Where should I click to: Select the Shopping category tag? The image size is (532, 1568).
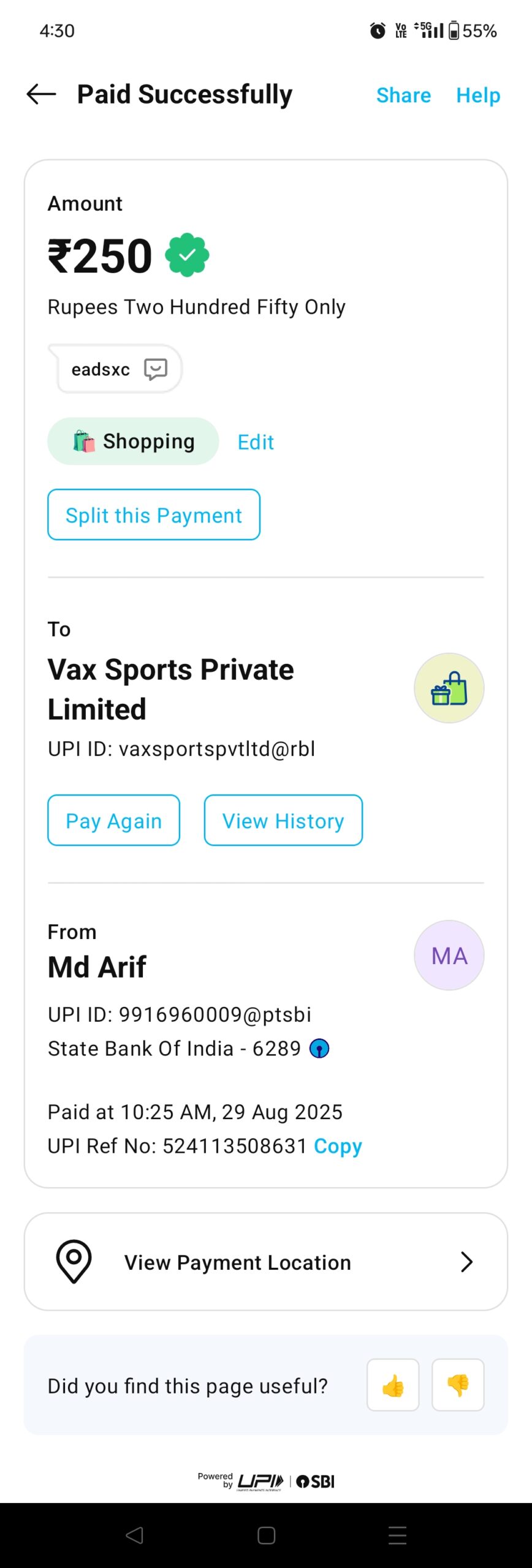click(x=133, y=442)
